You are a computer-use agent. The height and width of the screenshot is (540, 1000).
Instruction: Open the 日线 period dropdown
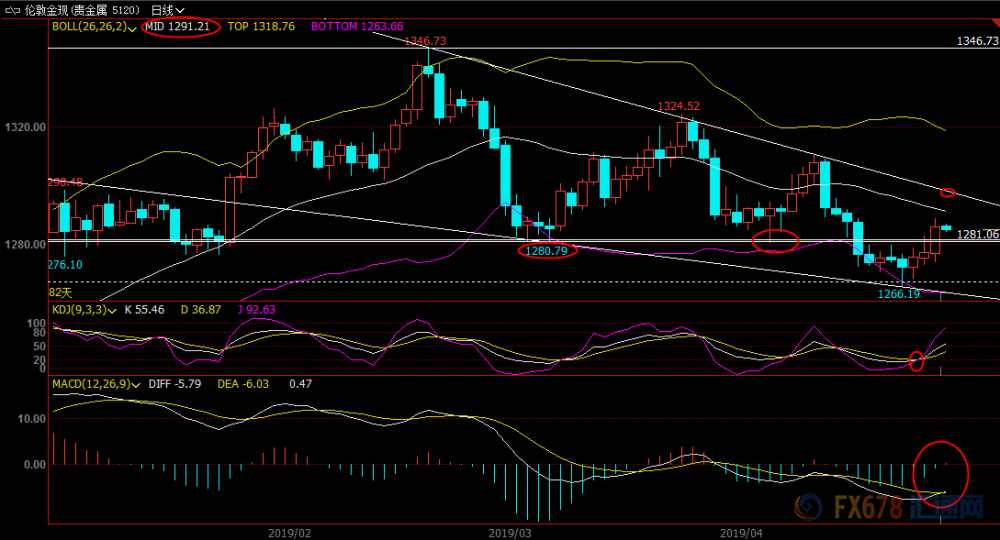[x=168, y=10]
